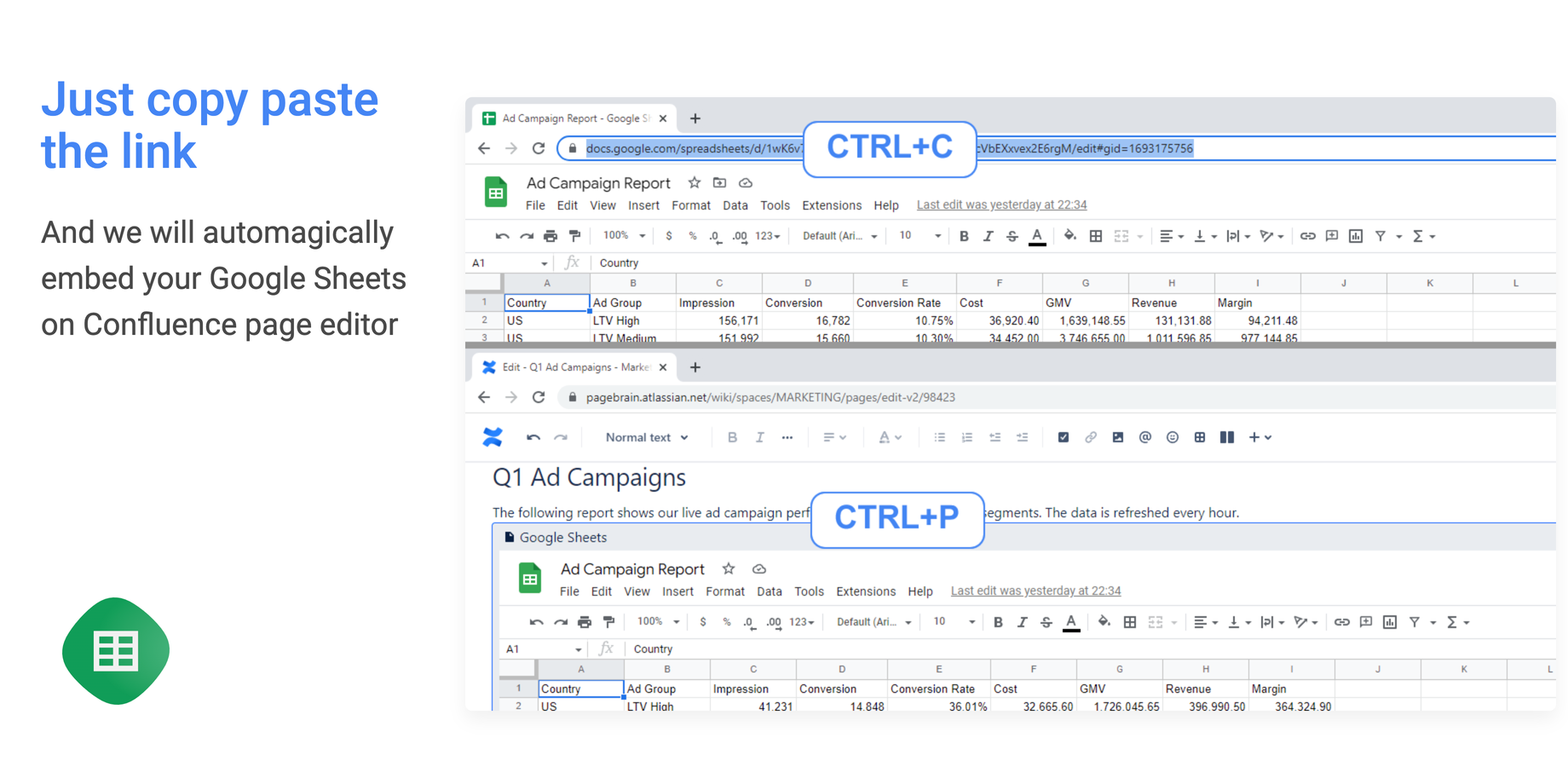Apply strikethrough in top Google Sheets toolbar
The width and height of the screenshot is (1568, 767).
pyautogui.click(x=1012, y=236)
